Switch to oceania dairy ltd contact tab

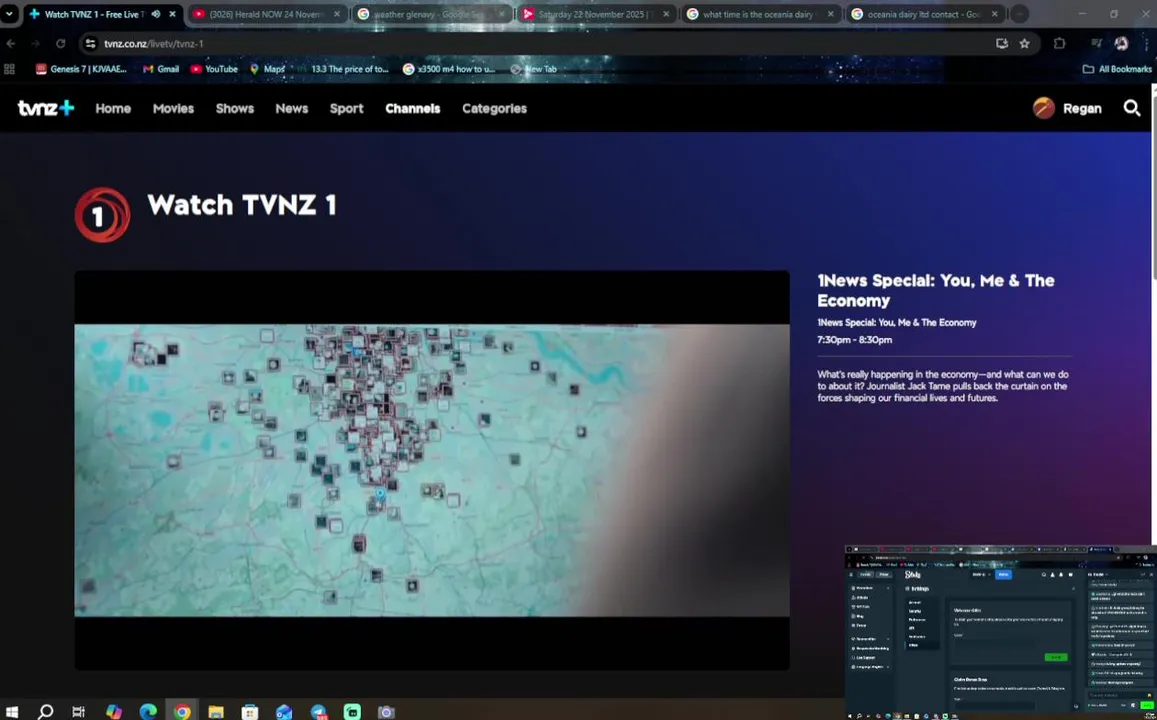[925, 14]
